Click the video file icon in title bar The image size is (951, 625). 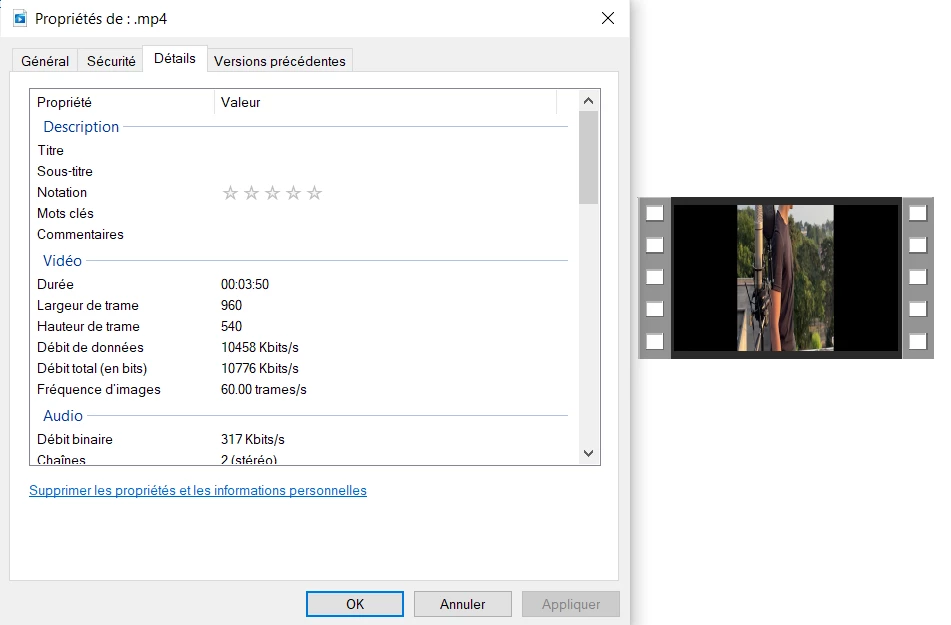point(20,18)
